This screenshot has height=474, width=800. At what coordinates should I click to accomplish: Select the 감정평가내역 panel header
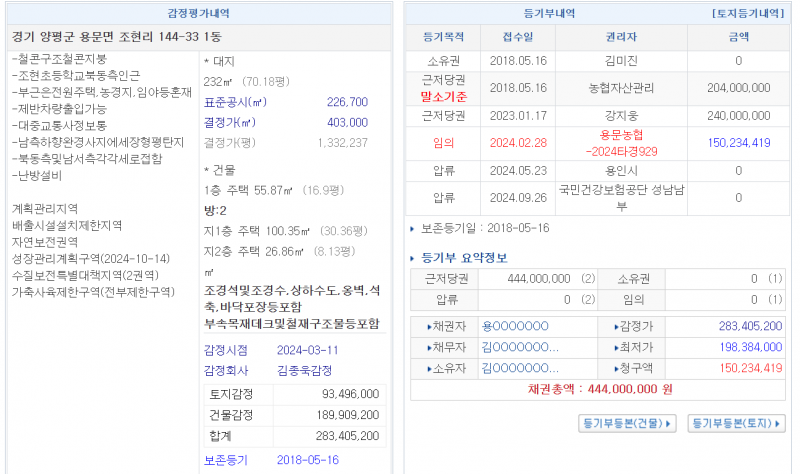[x=201, y=14]
